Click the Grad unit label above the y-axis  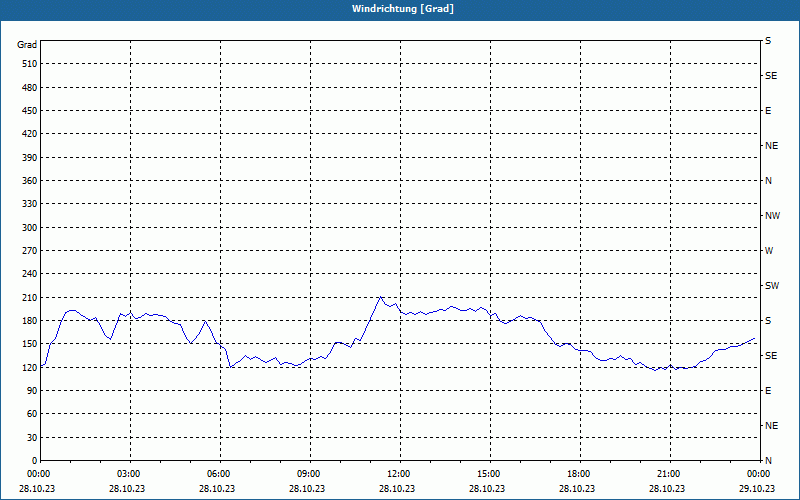tap(27, 45)
